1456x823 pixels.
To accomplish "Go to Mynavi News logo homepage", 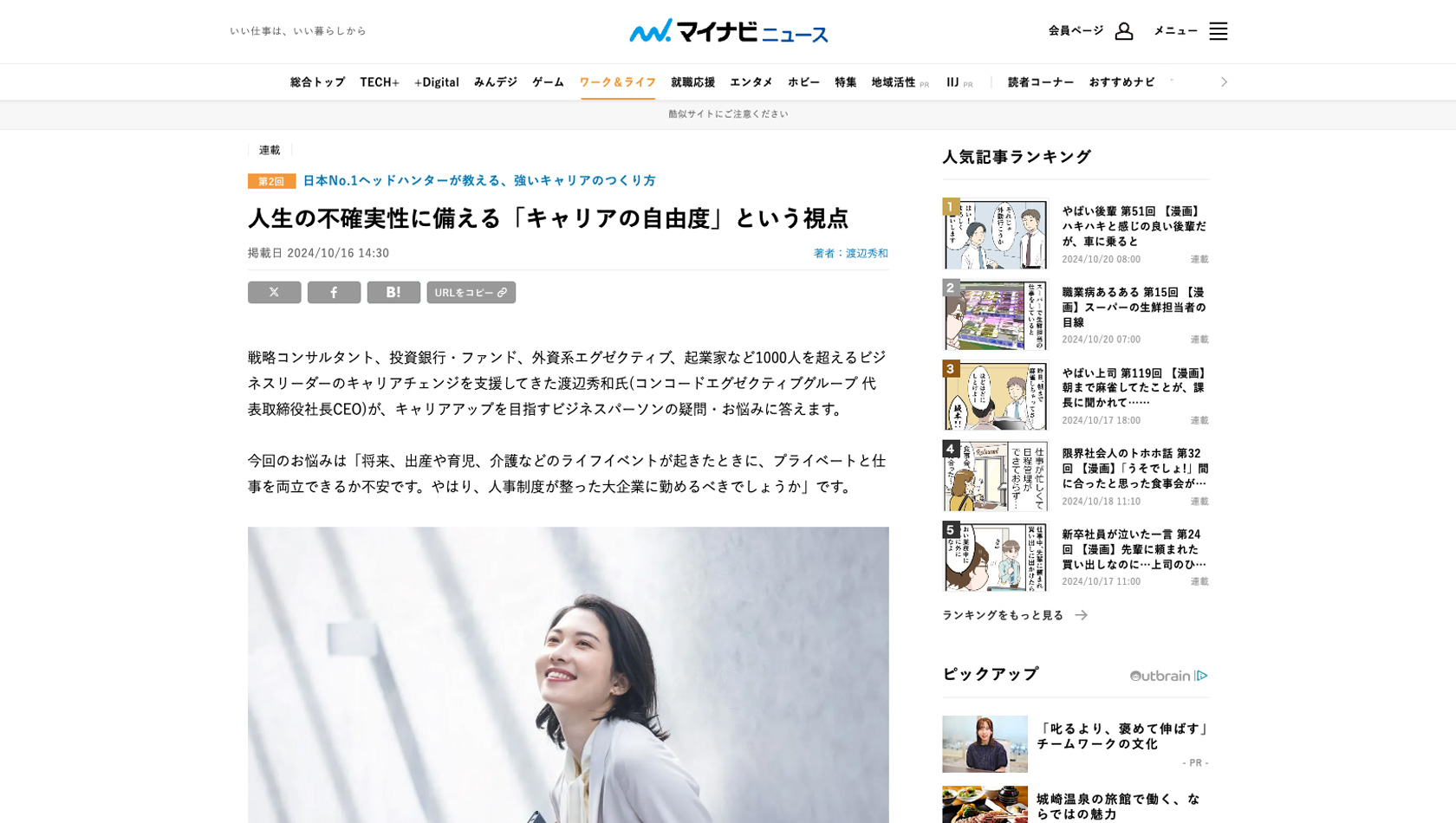I will (728, 31).
